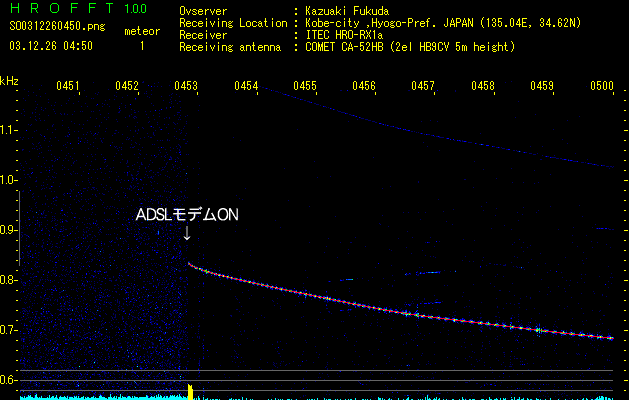This screenshot has width=629, height=400.
Task: Click the down arrow under ADSL annotation
Action: tap(187, 233)
